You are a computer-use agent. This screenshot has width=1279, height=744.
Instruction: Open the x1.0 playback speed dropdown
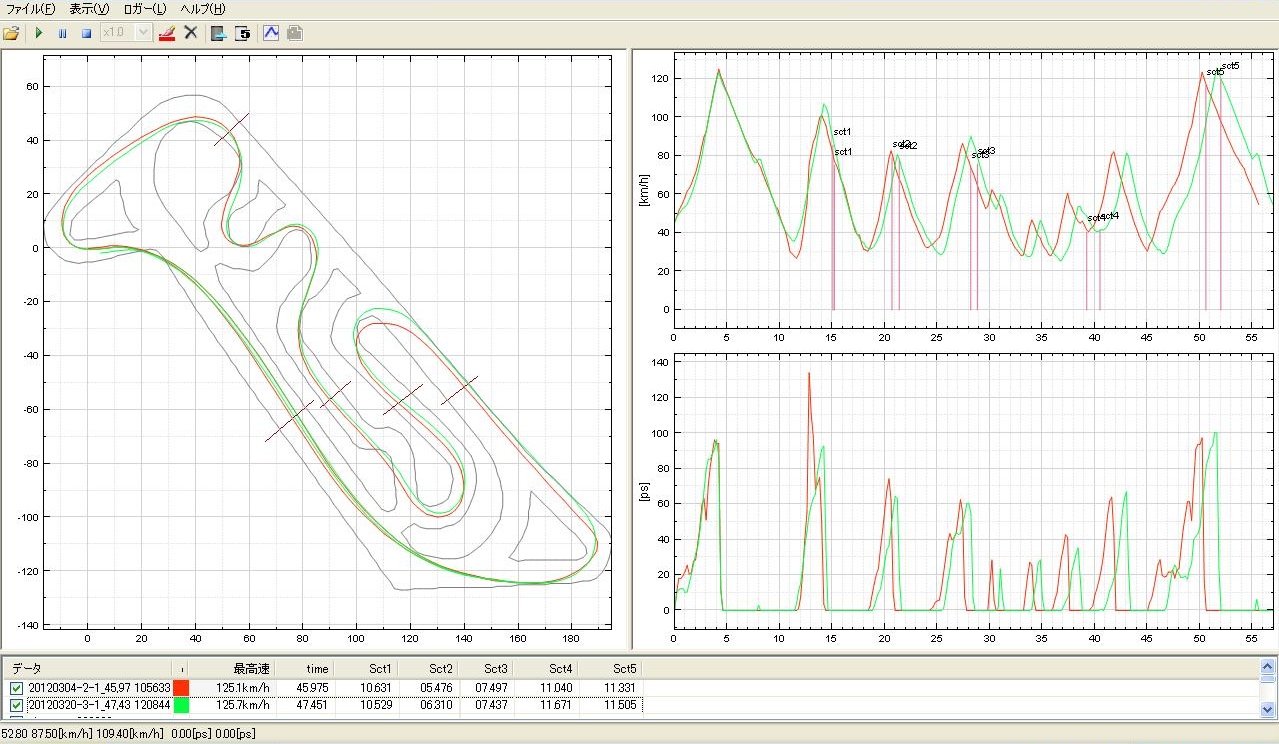click(142, 33)
